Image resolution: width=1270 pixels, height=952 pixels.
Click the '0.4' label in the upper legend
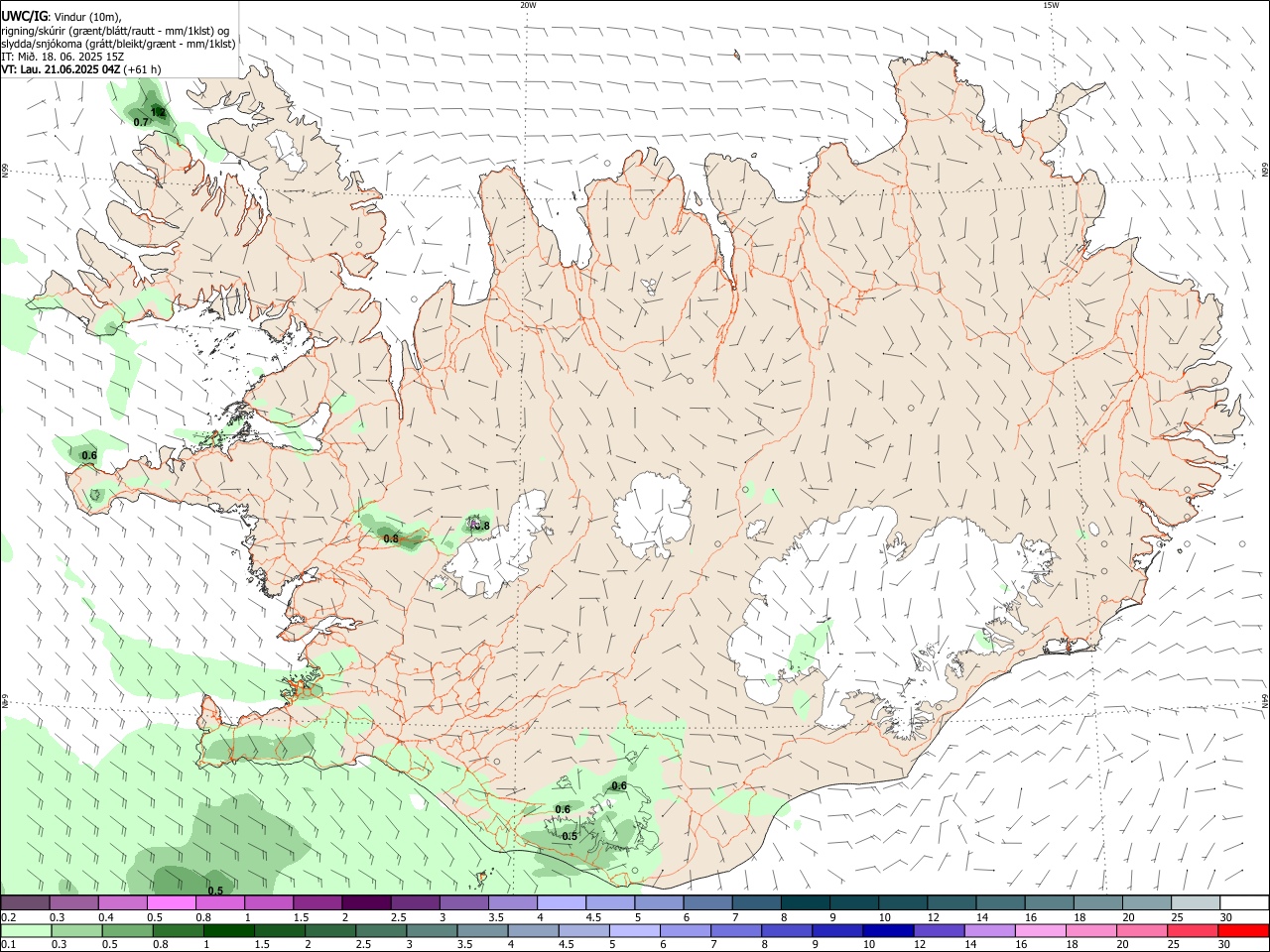[105, 917]
